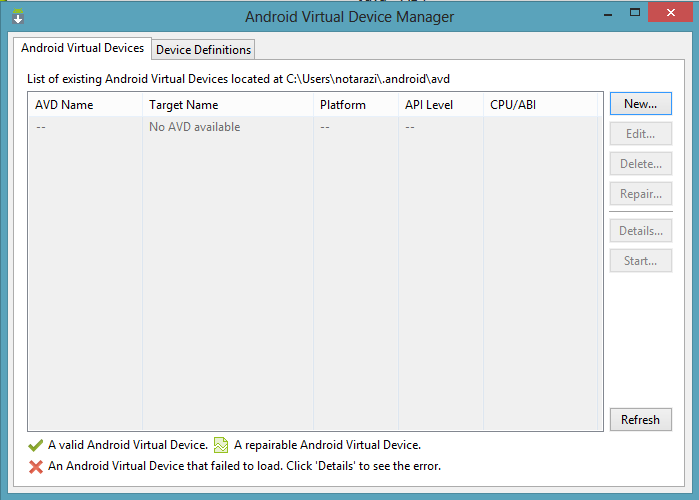This screenshot has height=500, width=699.
Task: Click the Repair... button
Action: 641,194
